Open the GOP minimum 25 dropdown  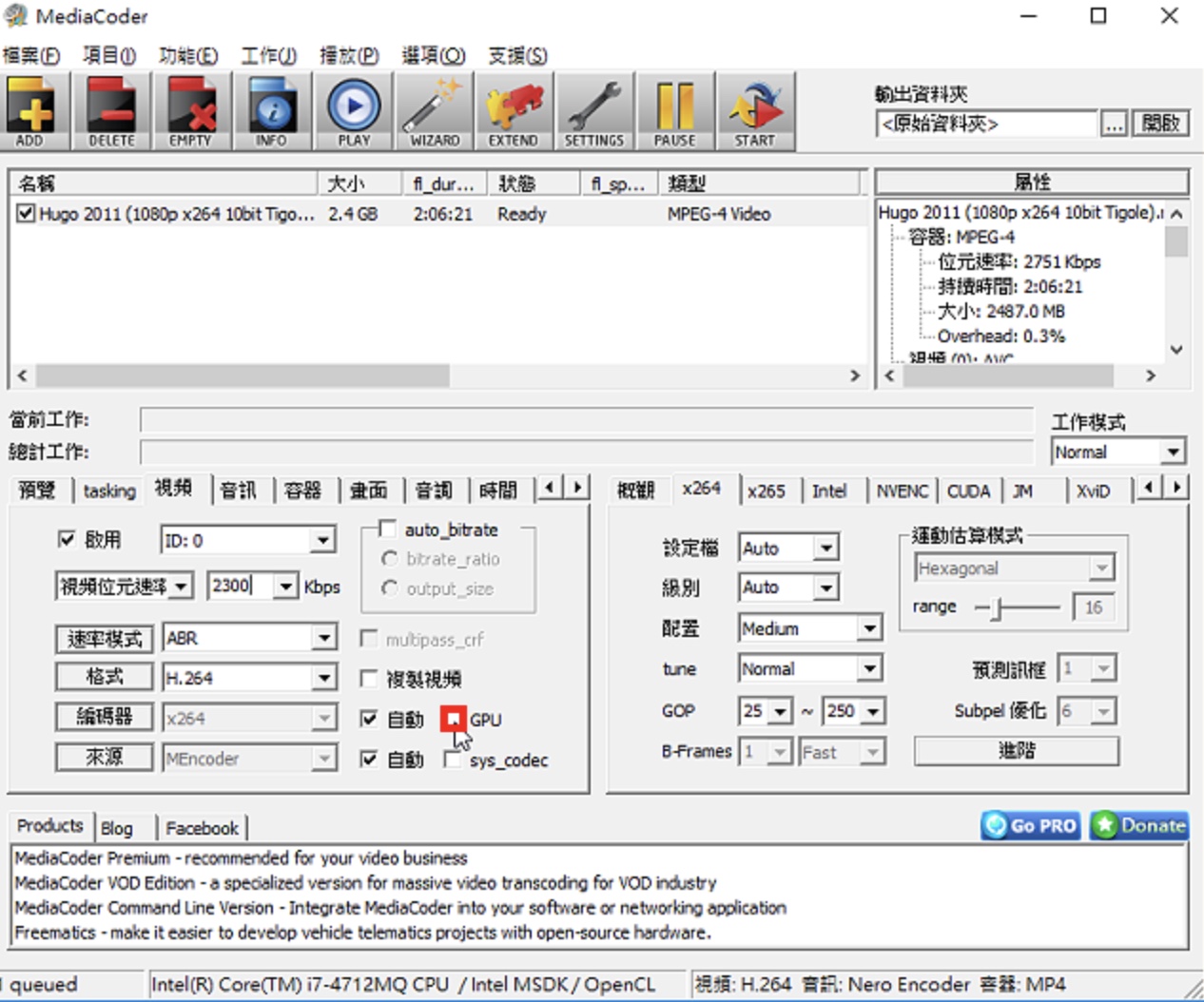coord(780,711)
